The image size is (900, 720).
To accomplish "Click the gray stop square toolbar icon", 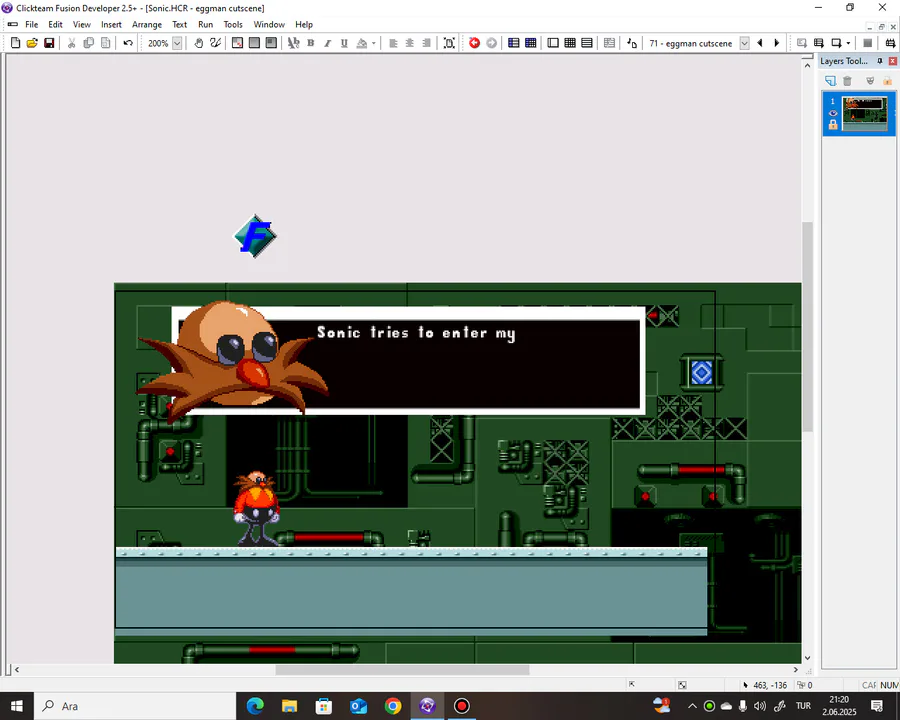I will coord(868,43).
